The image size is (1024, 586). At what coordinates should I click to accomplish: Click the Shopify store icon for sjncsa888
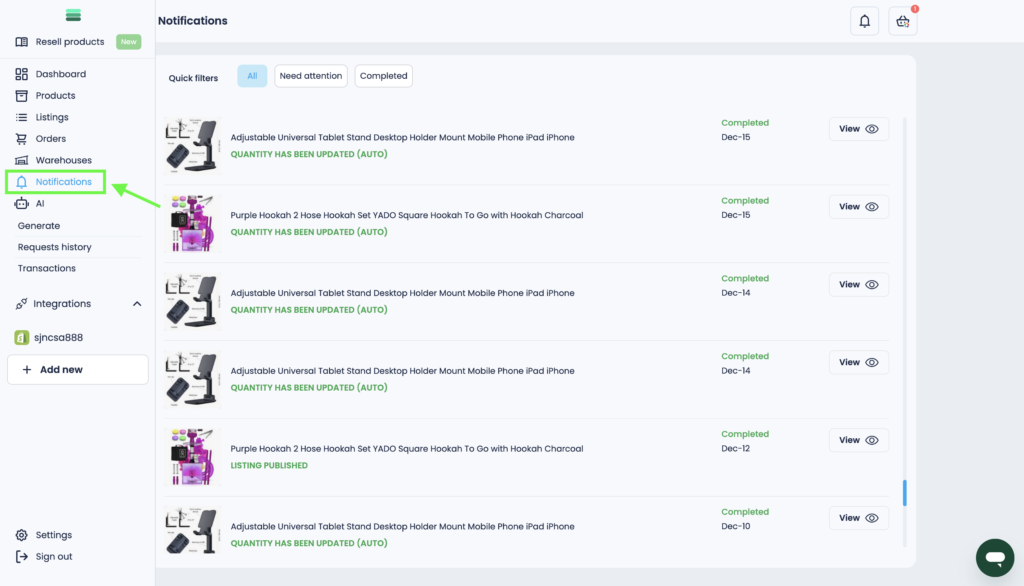pyautogui.click(x=21, y=338)
